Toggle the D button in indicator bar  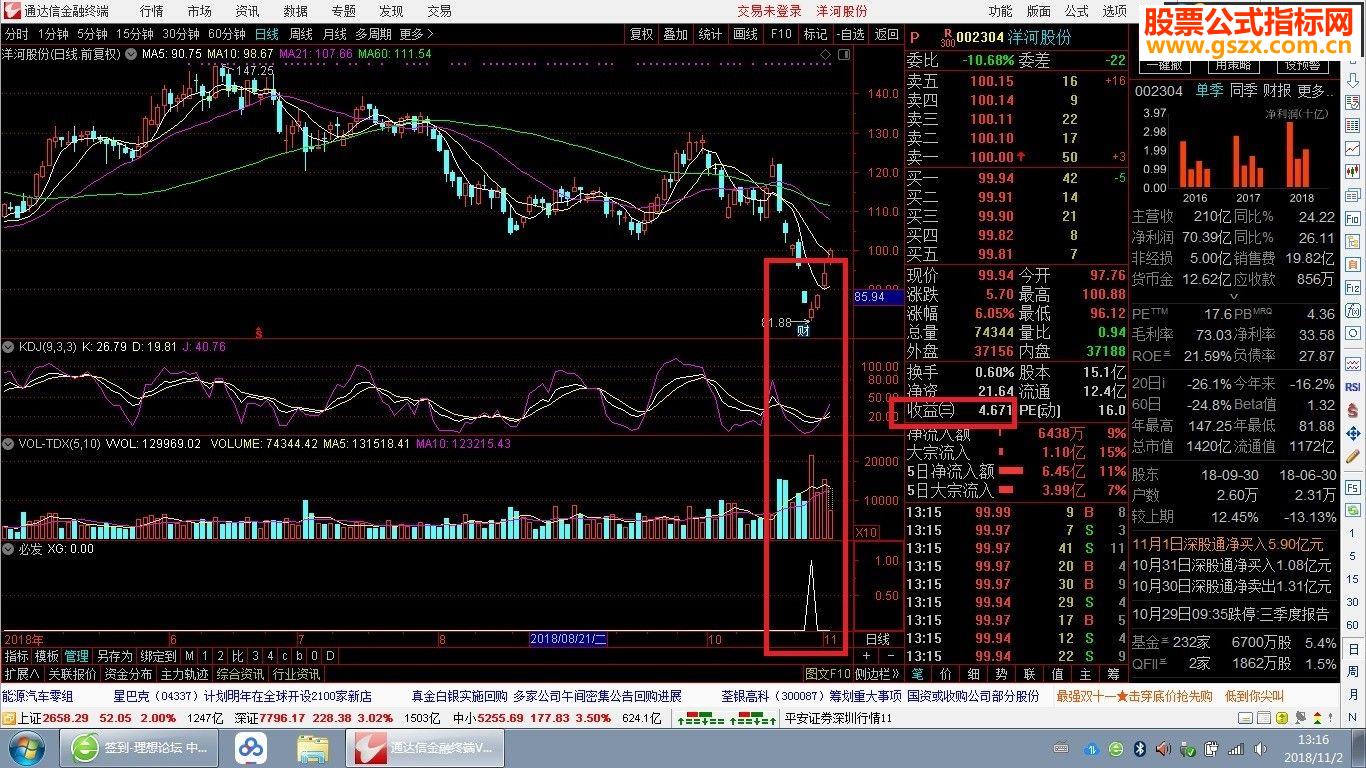point(330,656)
